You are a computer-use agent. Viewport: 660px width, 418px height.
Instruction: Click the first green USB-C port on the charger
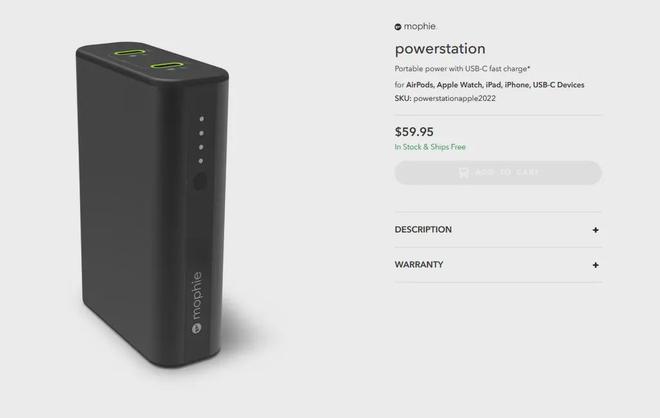click(x=129, y=53)
